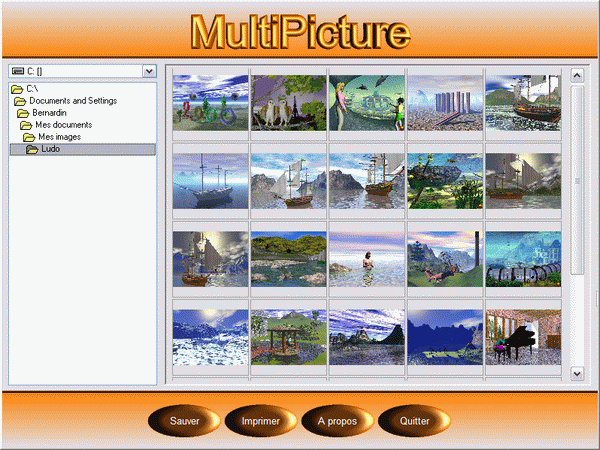Click the vertical scrollbar thumb
Image resolution: width=600 pixels, height=450 pixels.
pos(577,180)
